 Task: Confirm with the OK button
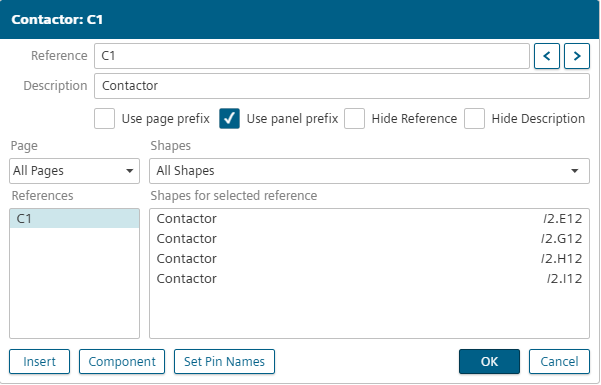(489, 362)
